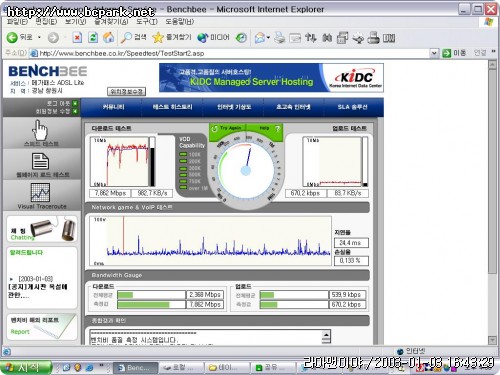
Task: Expand the address bar dropdown arrow
Action: point(434,53)
